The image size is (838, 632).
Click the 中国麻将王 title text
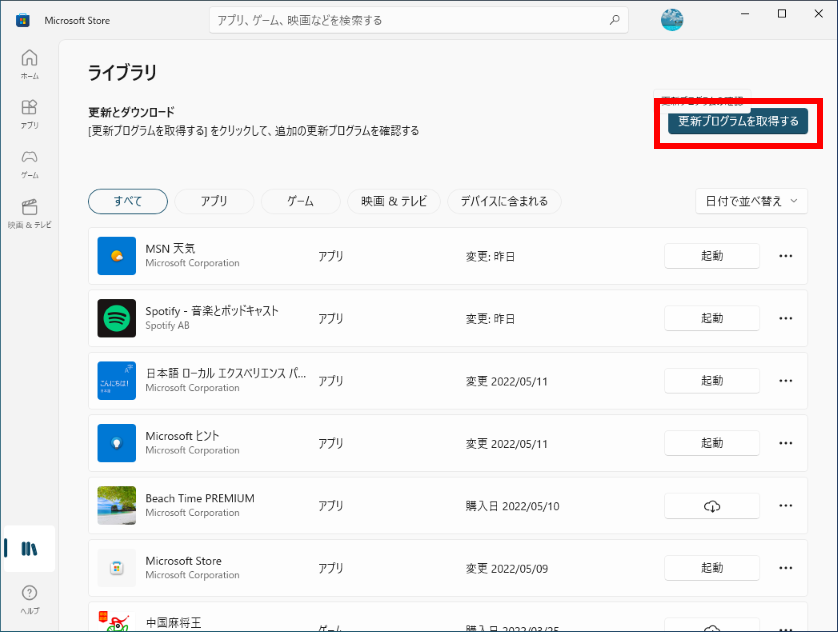(173, 623)
